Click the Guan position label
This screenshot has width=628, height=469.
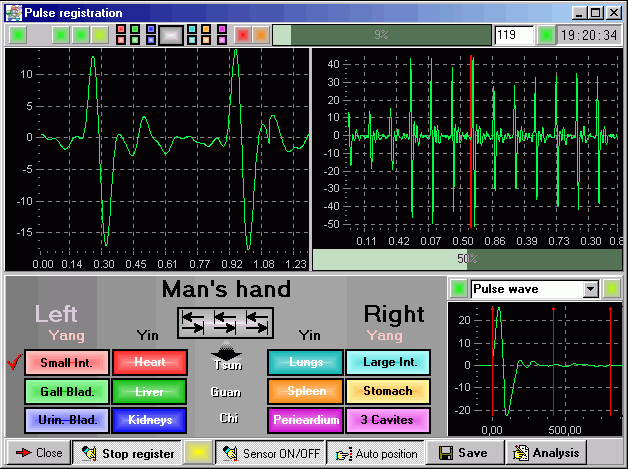pos(226,392)
